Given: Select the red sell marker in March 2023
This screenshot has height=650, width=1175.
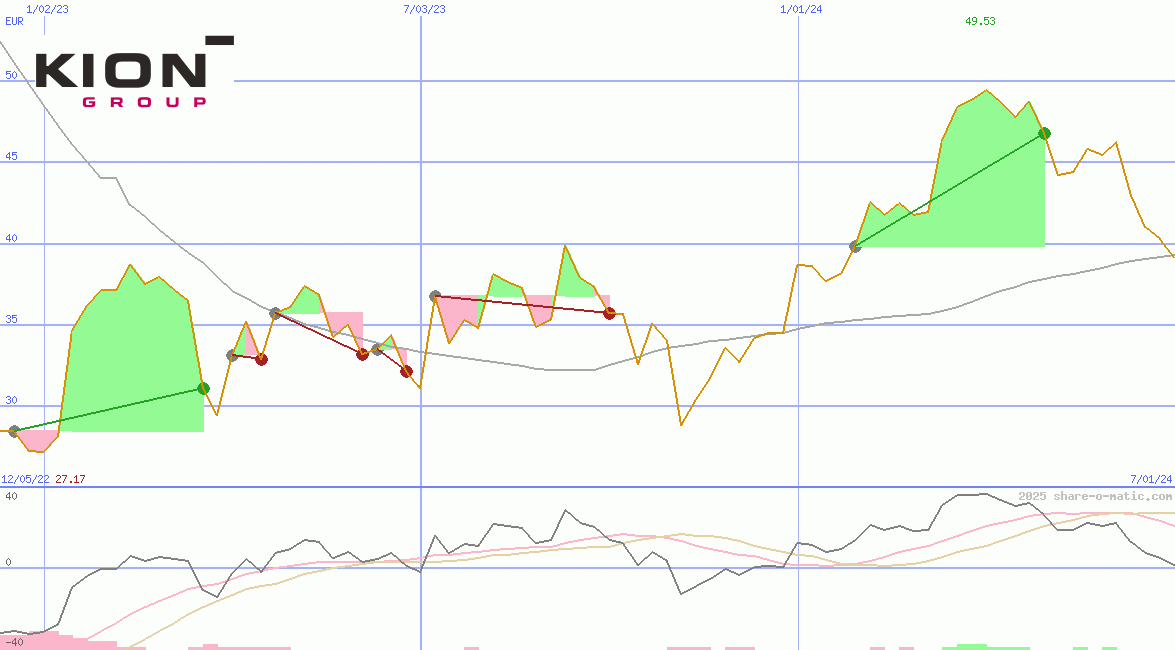Looking at the screenshot, I should 262,358.
